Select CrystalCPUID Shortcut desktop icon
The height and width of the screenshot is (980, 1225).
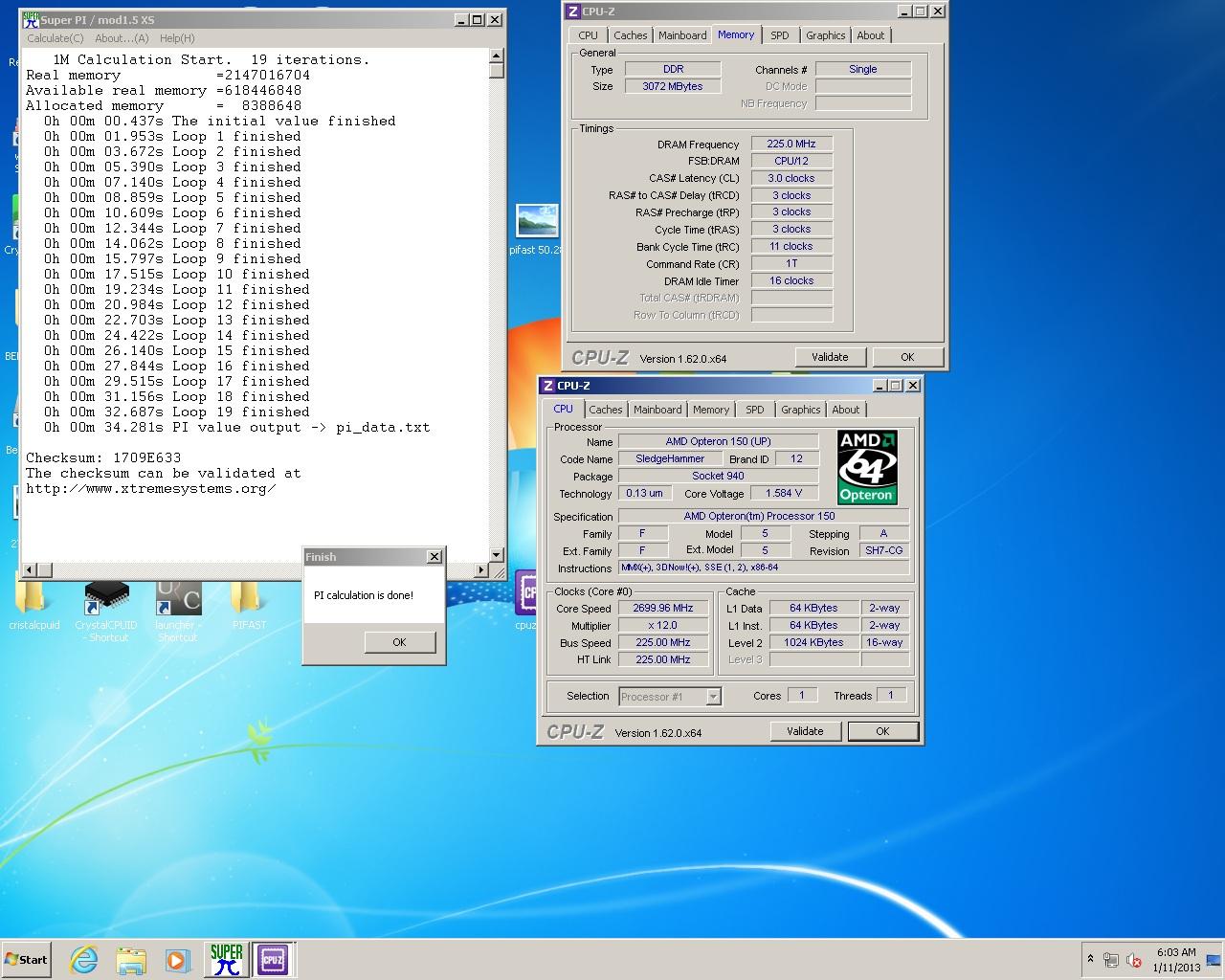(106, 611)
